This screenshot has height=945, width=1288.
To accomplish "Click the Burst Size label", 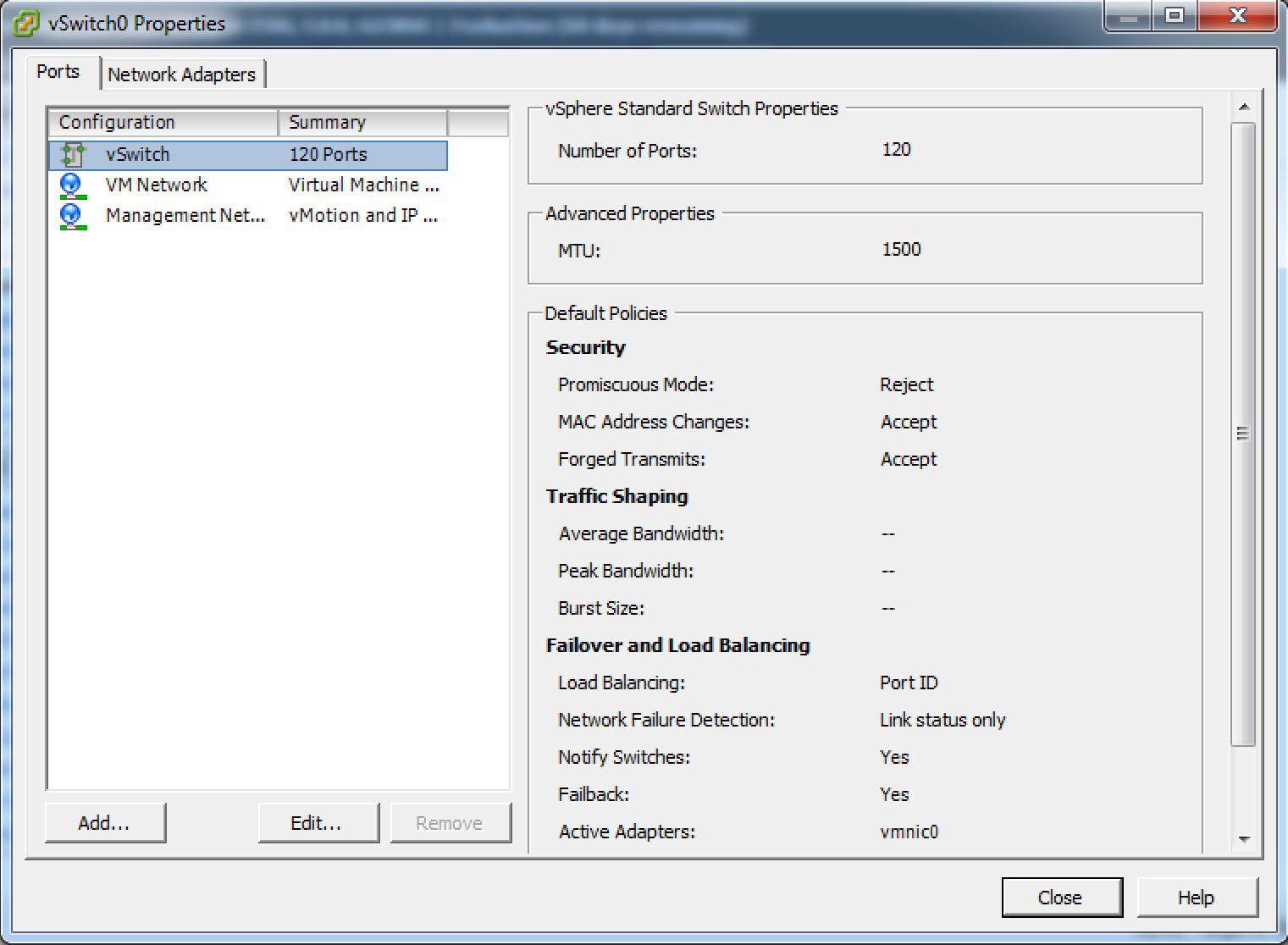I will point(601,609).
